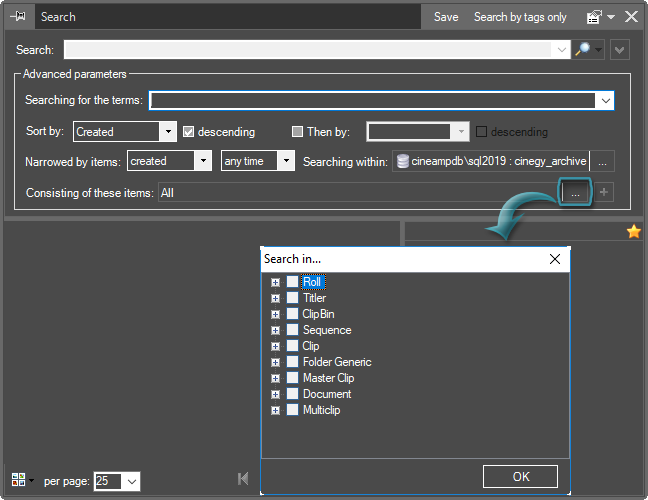This screenshot has width=648, height=500.
Task: Open Consisting of these items browse button
Action: click(575, 192)
